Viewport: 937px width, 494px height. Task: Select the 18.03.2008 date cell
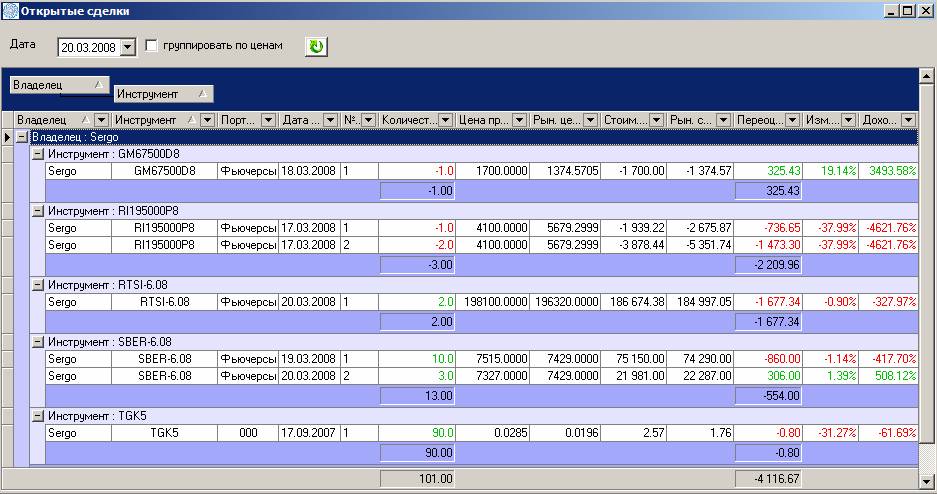pos(309,171)
